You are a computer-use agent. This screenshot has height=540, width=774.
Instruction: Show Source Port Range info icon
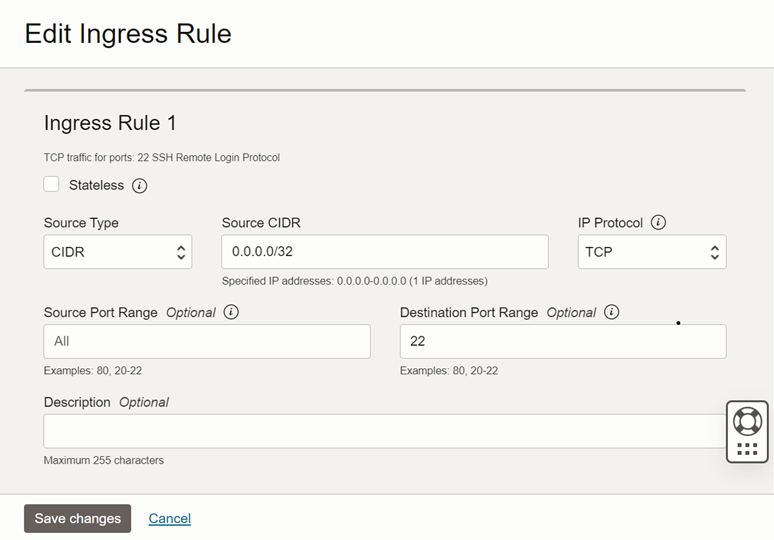click(x=231, y=312)
